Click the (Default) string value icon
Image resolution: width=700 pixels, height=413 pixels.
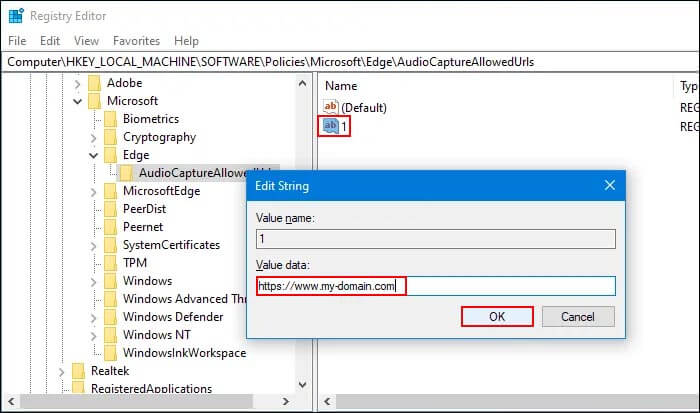click(330, 107)
